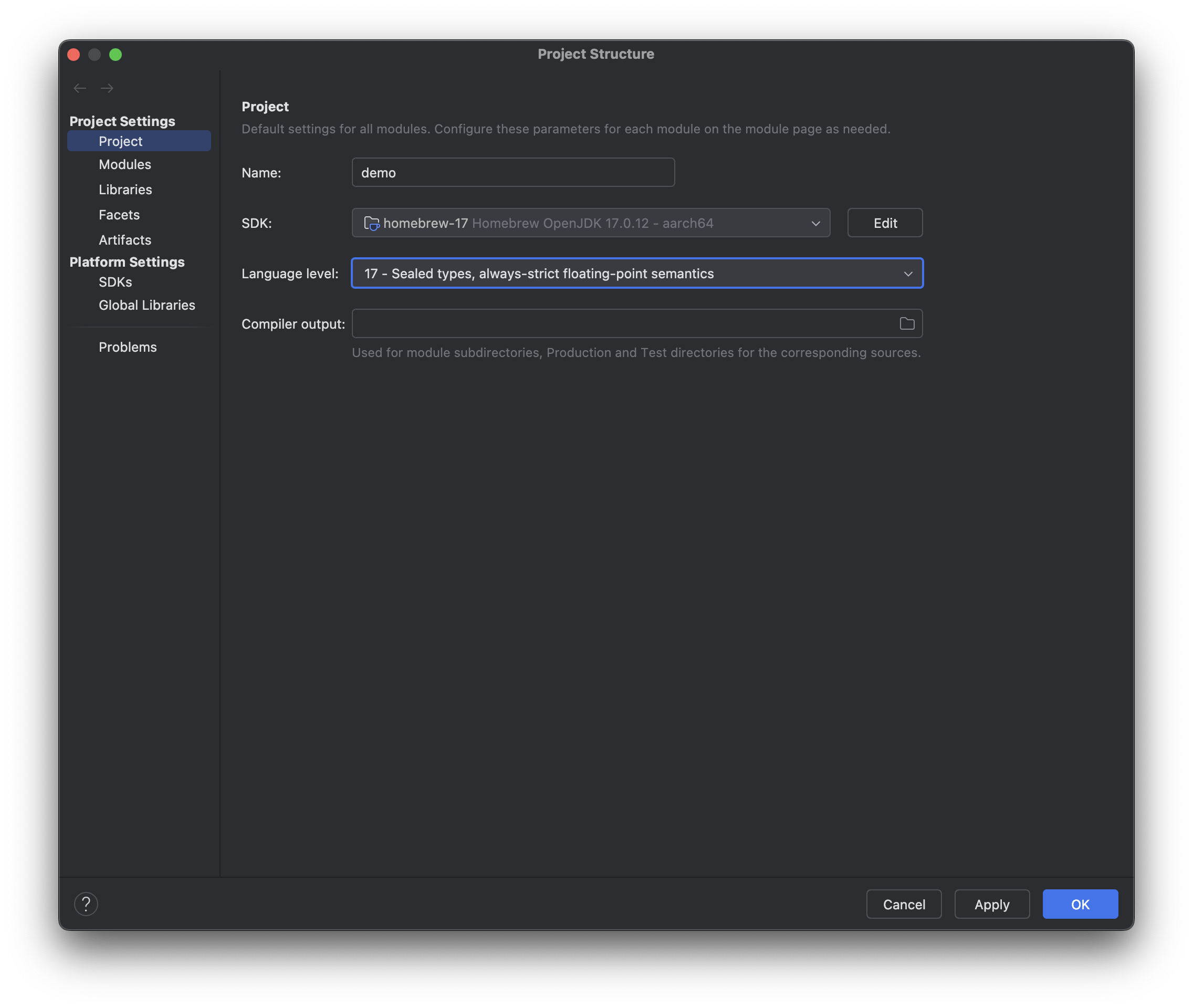This screenshot has height=1008, width=1193.
Task: Click the green maximize window button
Action: (116, 54)
